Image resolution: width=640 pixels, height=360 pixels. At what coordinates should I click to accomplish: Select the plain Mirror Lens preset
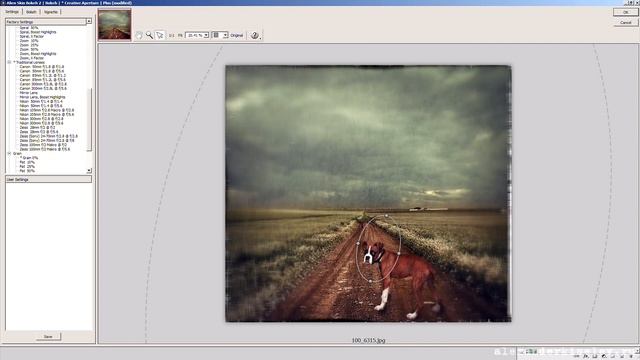coord(29,93)
